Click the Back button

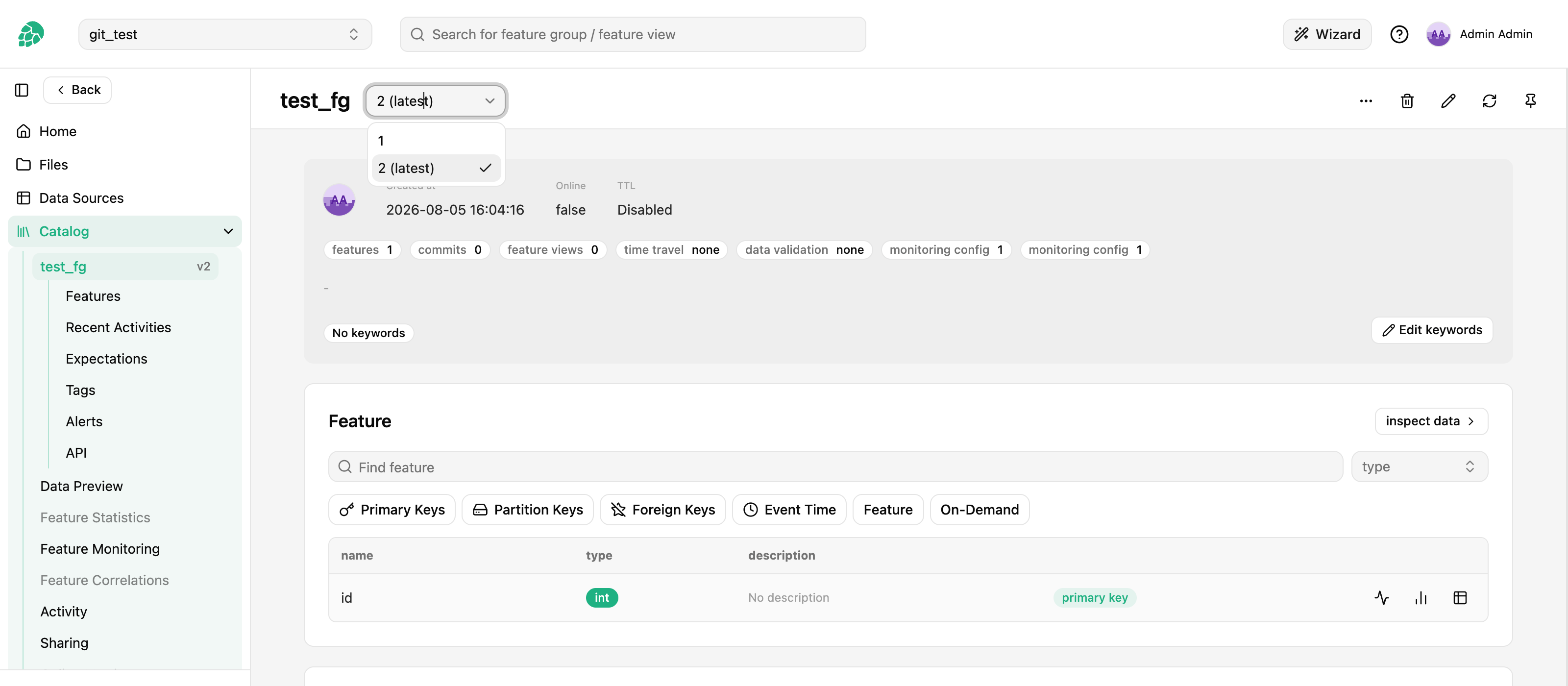point(77,90)
